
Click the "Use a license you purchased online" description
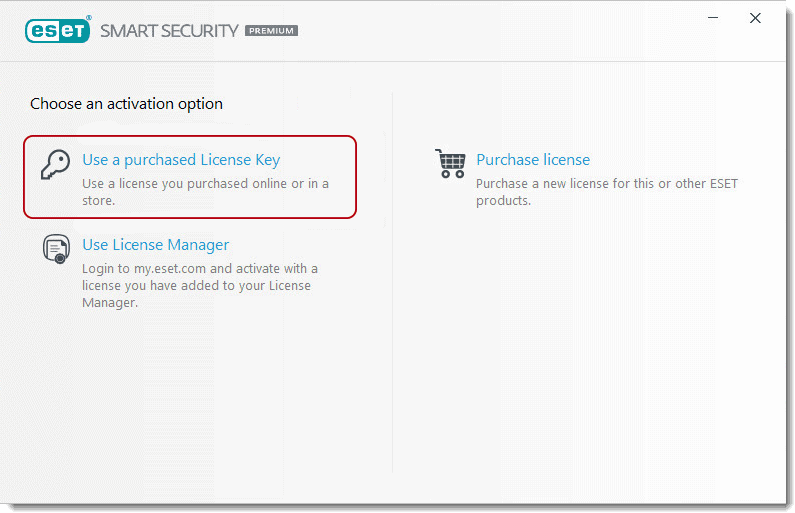tap(205, 192)
